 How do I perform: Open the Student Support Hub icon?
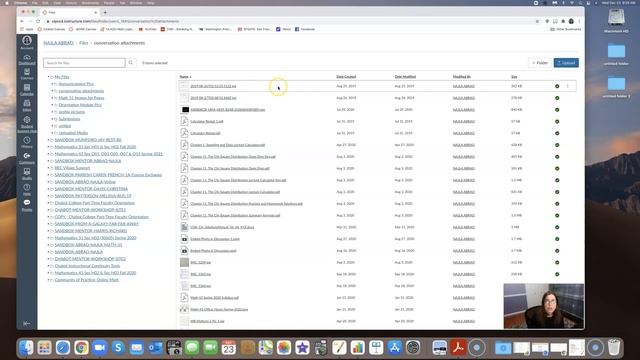[27, 124]
